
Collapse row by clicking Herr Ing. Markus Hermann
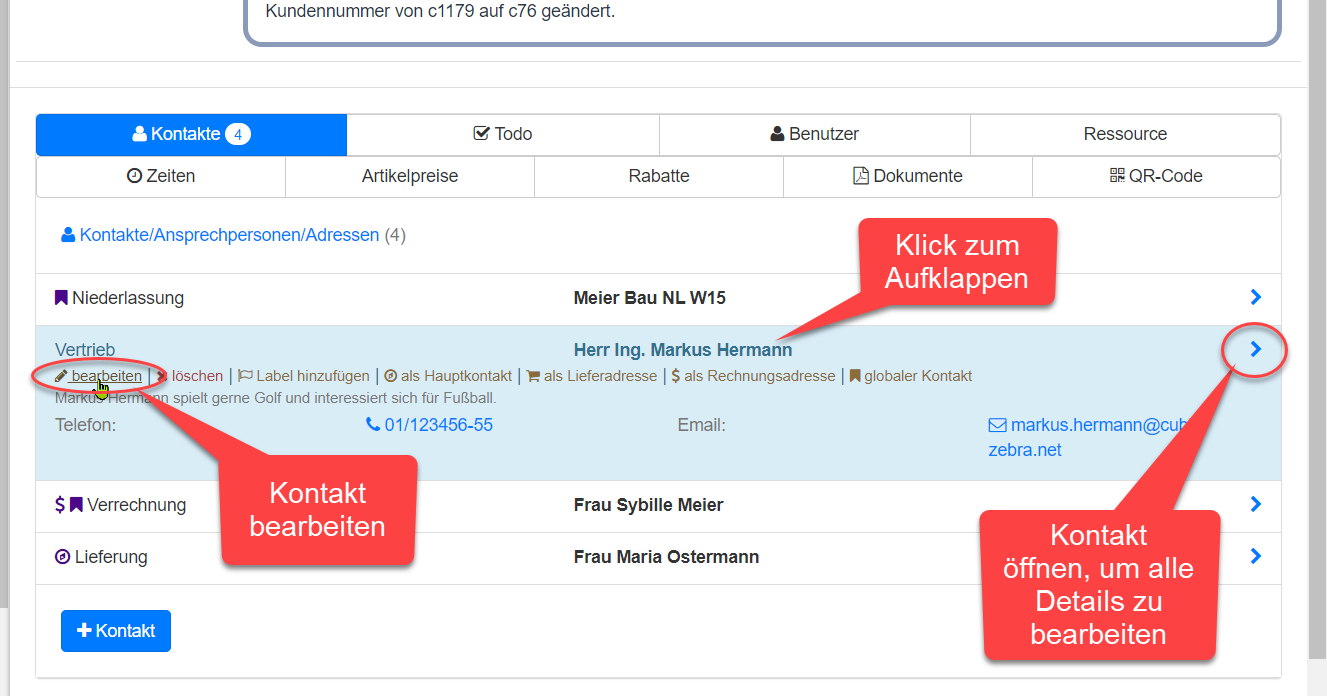click(x=682, y=350)
